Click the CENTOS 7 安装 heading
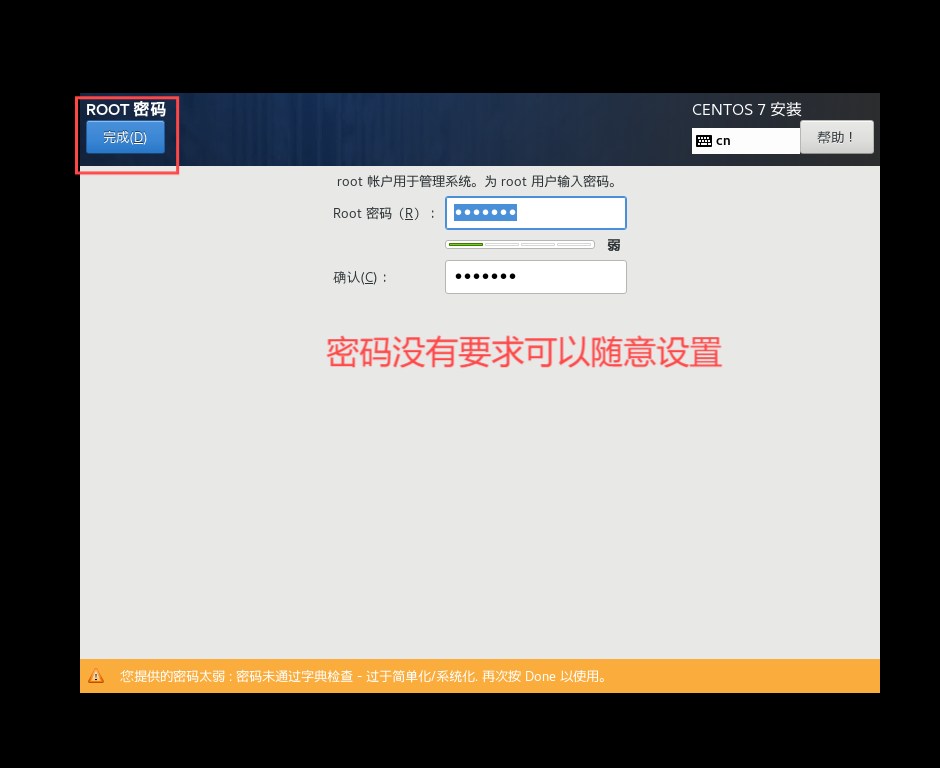Screen dimensions: 940x768 [746, 109]
